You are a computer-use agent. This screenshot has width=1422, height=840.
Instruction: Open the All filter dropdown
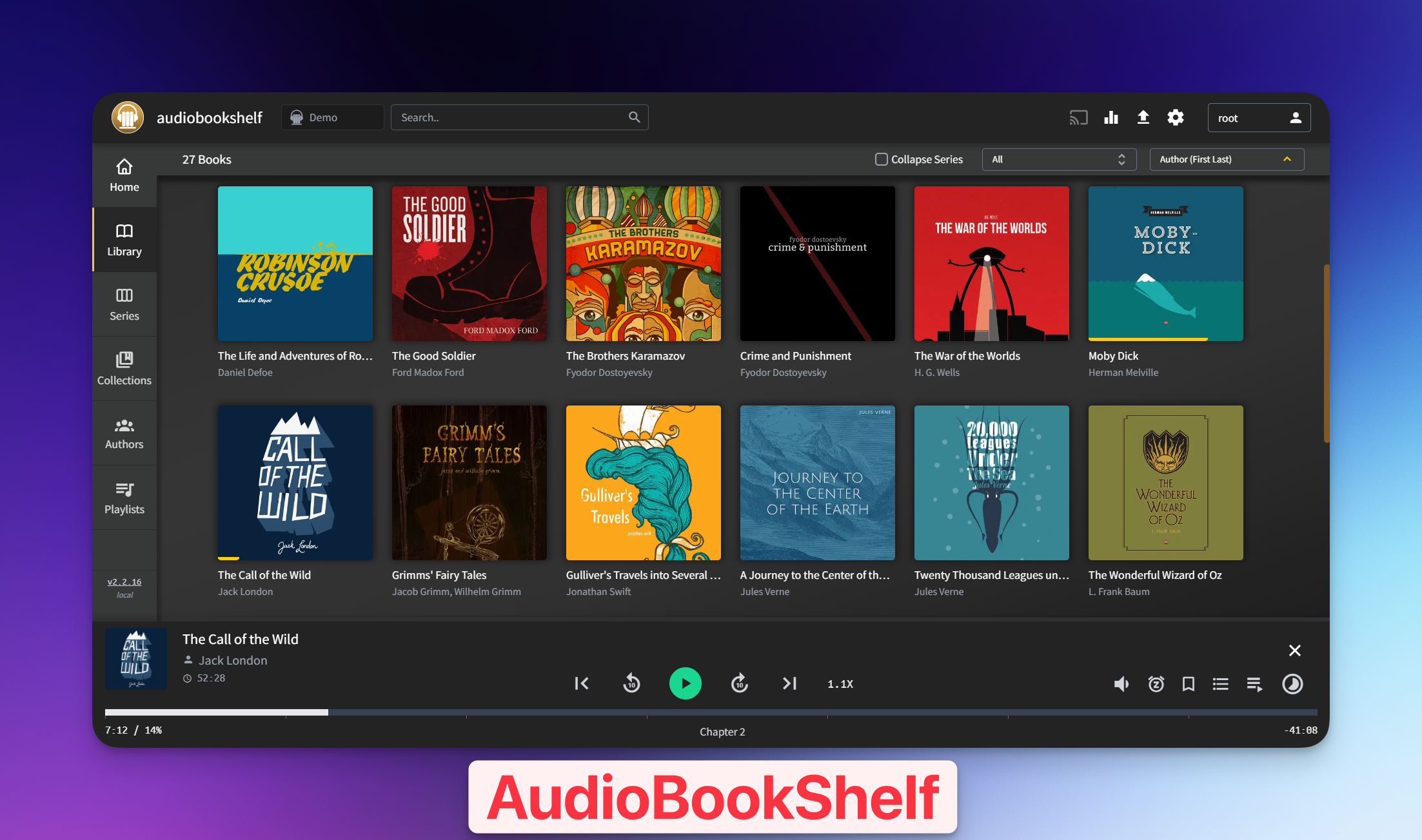pos(1058,159)
